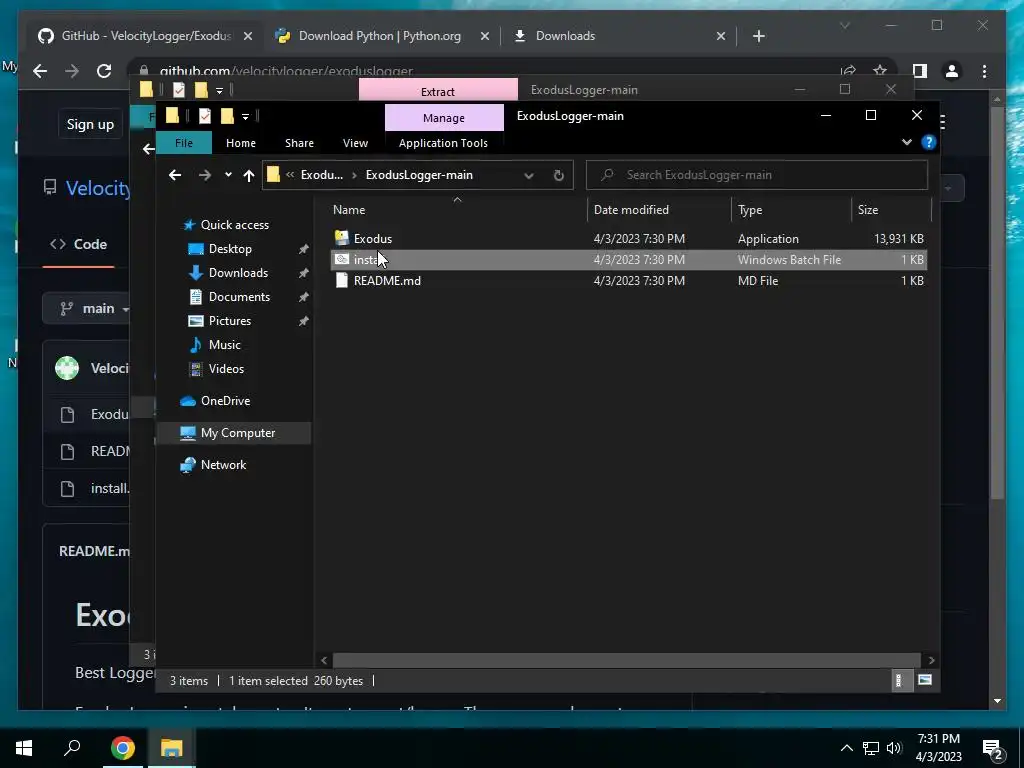Click the horizontal scrollbar in file list
Image resolution: width=1024 pixels, height=768 pixels.
pyautogui.click(x=626, y=660)
